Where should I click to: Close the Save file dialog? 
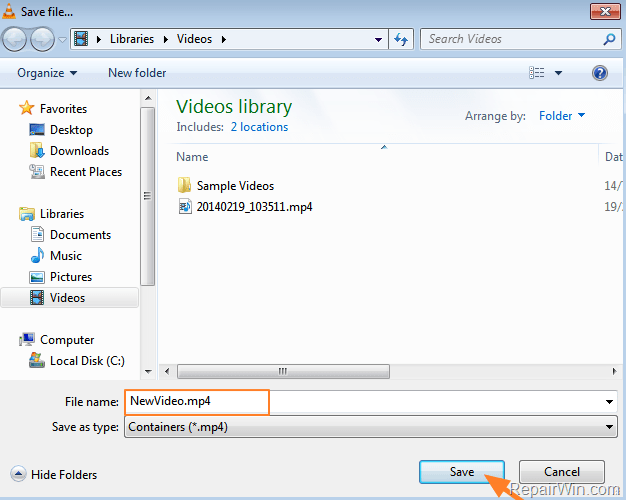(x=605, y=12)
